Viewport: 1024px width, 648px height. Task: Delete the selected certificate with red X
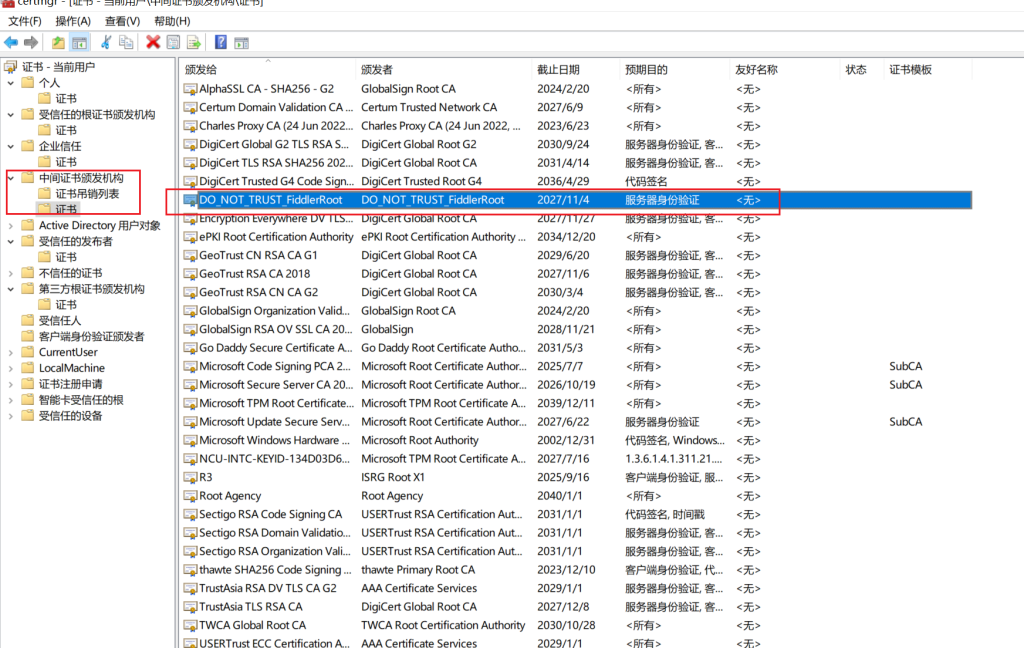click(x=153, y=43)
